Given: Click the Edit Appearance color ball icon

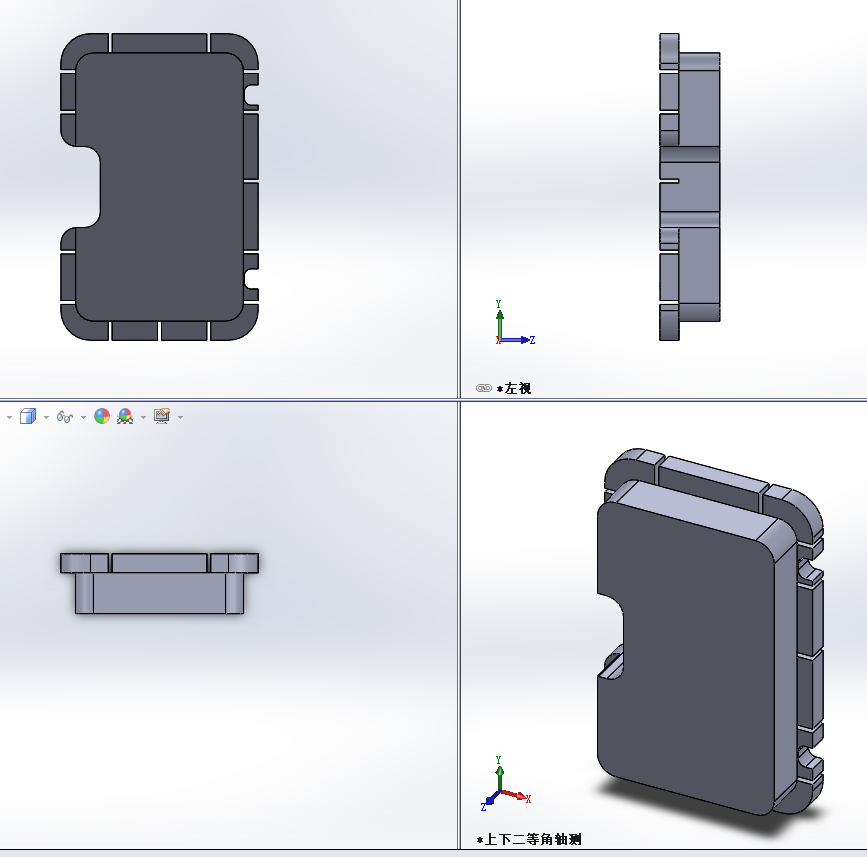Looking at the screenshot, I should [102, 416].
